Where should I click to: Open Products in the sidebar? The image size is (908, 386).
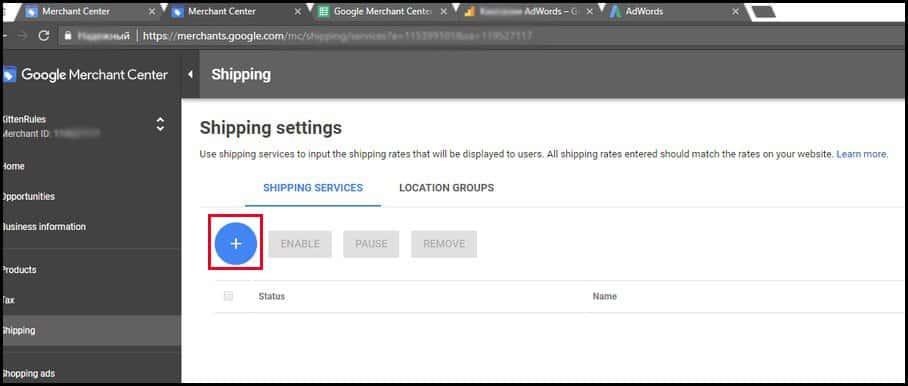[x=19, y=270]
